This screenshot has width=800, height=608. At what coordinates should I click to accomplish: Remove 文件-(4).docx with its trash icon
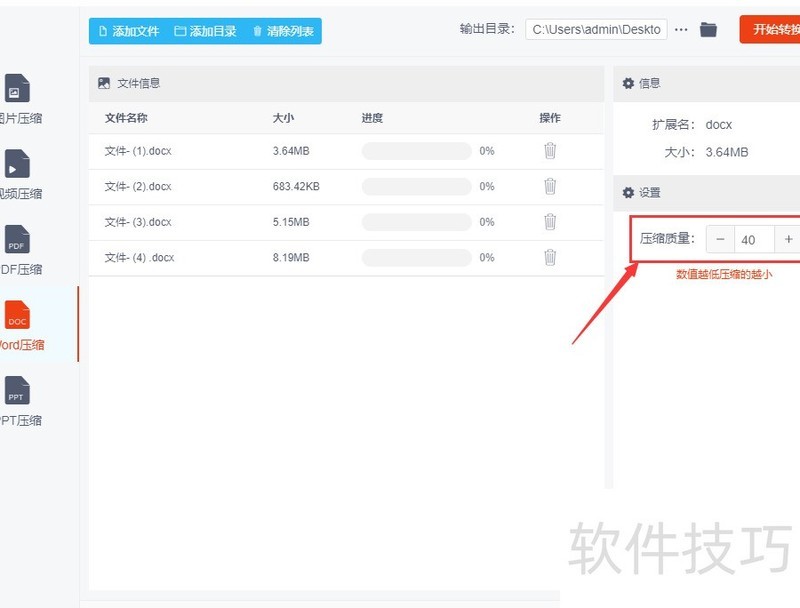coord(549,257)
